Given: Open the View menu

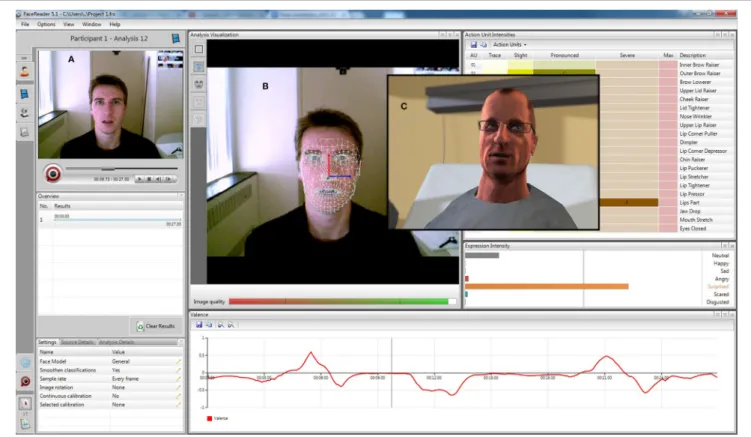Looking at the screenshot, I should [x=69, y=24].
